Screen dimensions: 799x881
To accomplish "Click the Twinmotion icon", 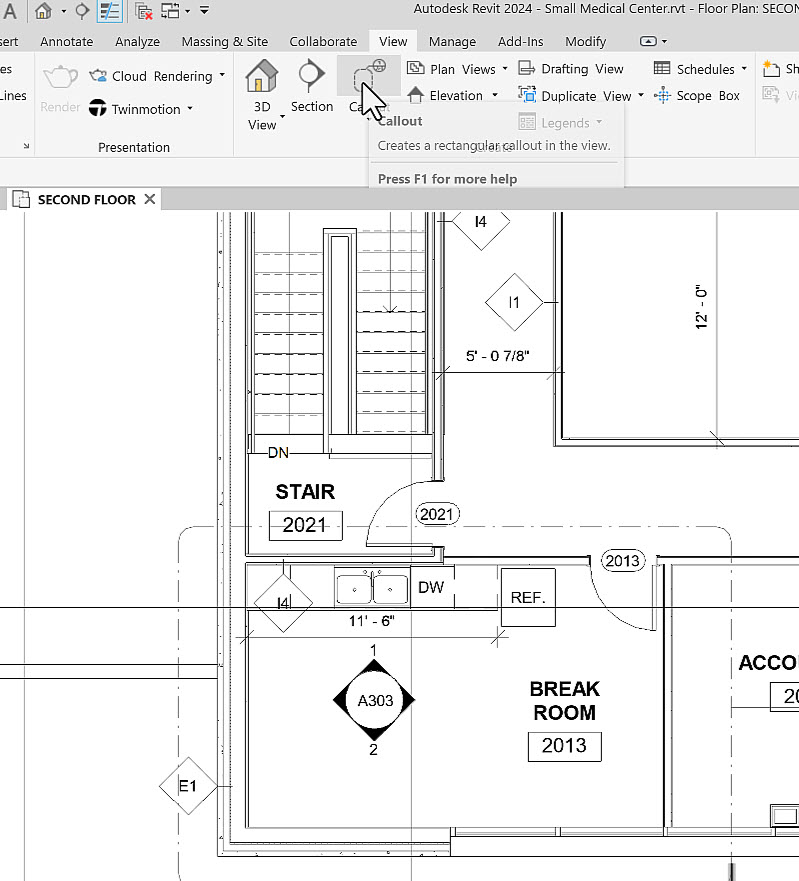I will (x=98, y=108).
